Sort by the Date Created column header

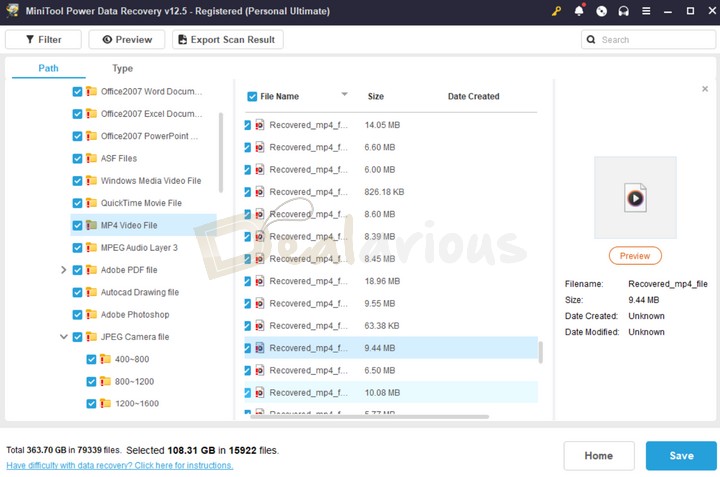point(473,96)
